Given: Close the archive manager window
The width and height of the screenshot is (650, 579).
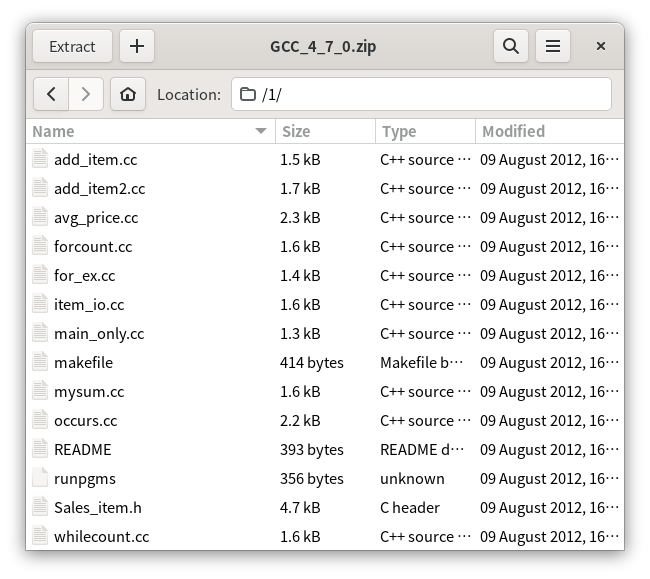Looking at the screenshot, I should [601, 46].
